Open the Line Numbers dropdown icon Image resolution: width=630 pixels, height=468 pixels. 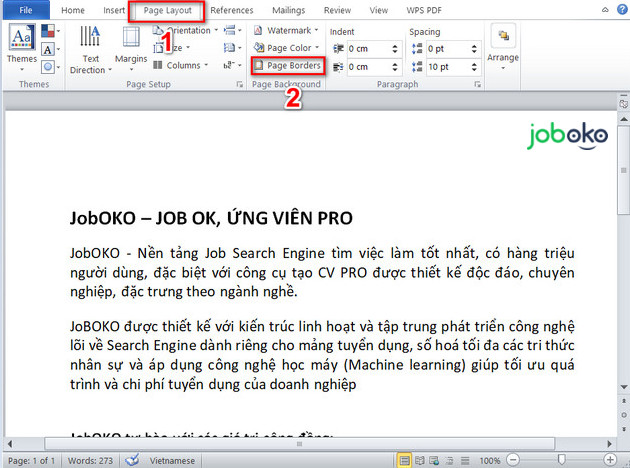pyautogui.click(x=233, y=48)
